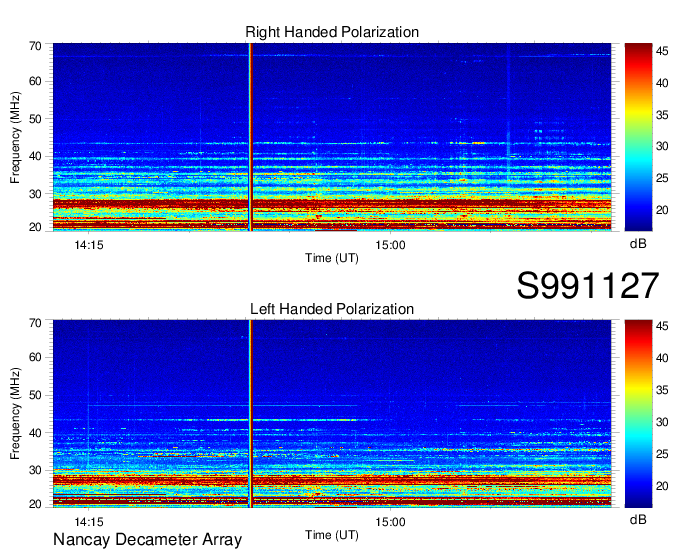Click the 70 frequency tick on bottom plot
Viewport: 680px width, 552px height.
click(35, 323)
